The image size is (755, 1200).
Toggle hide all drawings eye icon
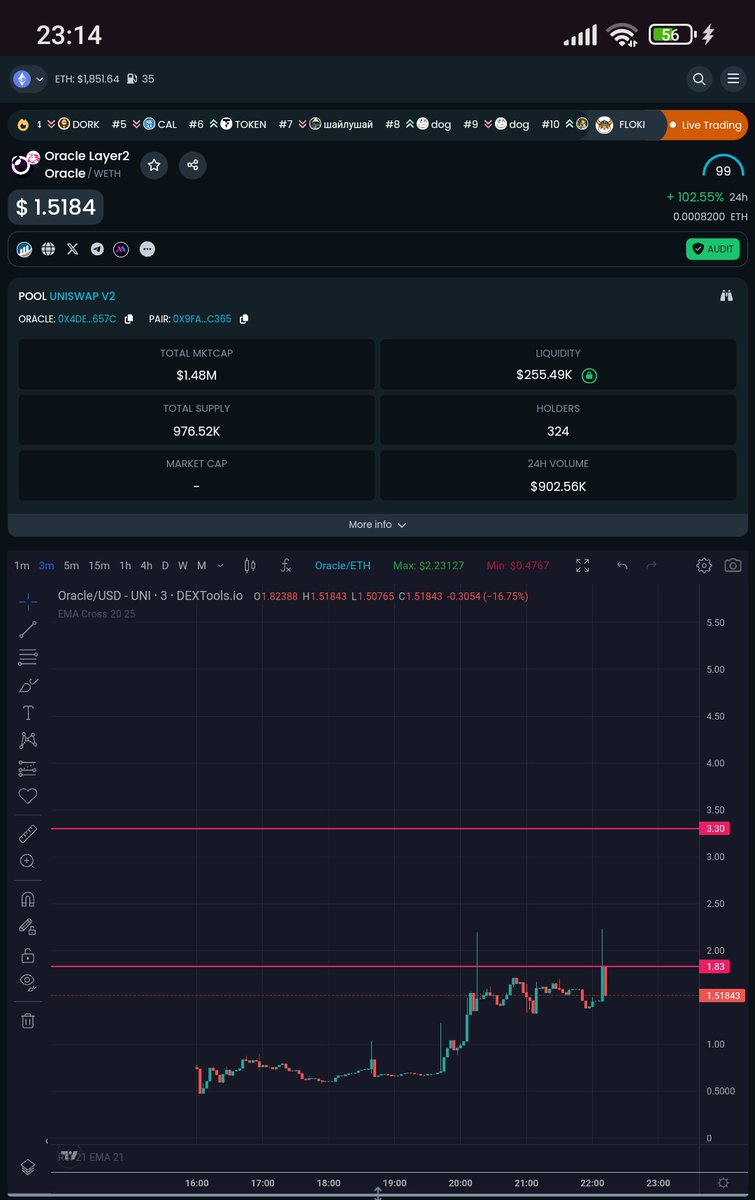(28, 982)
